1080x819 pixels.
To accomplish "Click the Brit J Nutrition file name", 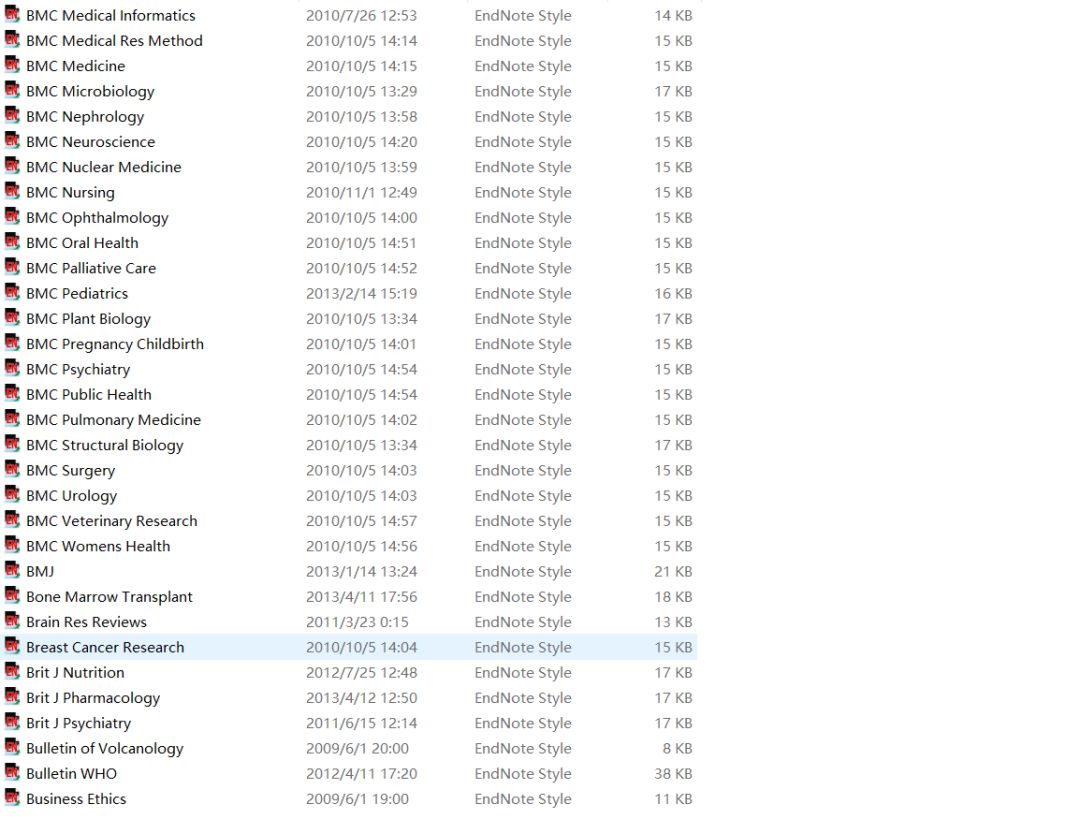I will (x=75, y=672).
